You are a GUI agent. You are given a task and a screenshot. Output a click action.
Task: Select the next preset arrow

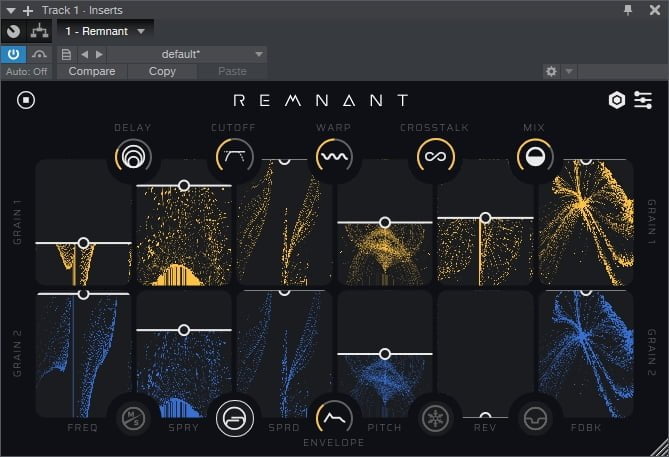99,54
